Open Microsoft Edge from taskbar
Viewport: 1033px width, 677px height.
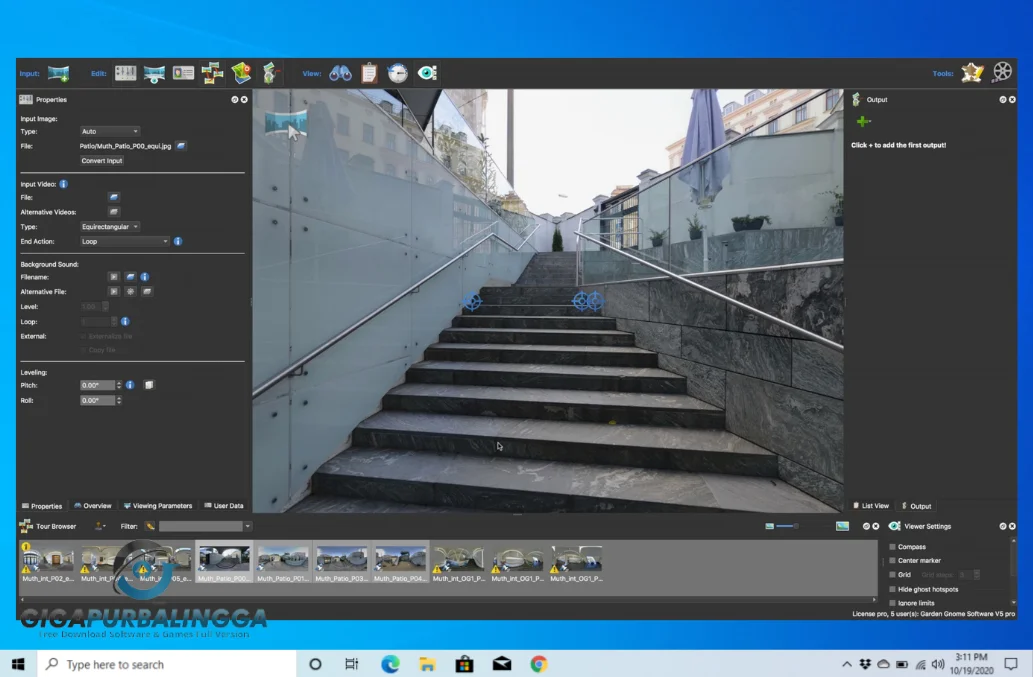[x=390, y=664]
